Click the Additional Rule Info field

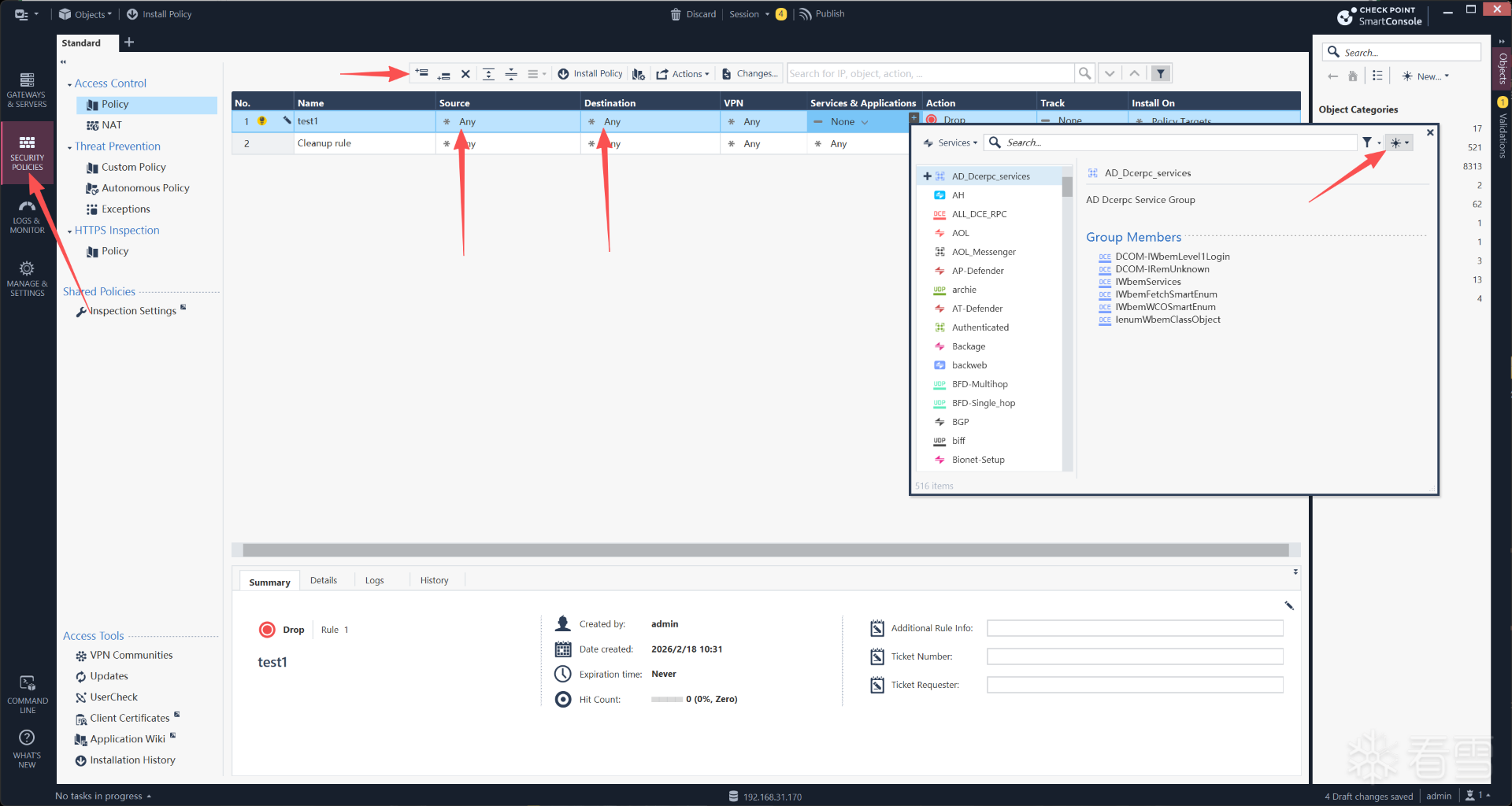click(1135, 628)
